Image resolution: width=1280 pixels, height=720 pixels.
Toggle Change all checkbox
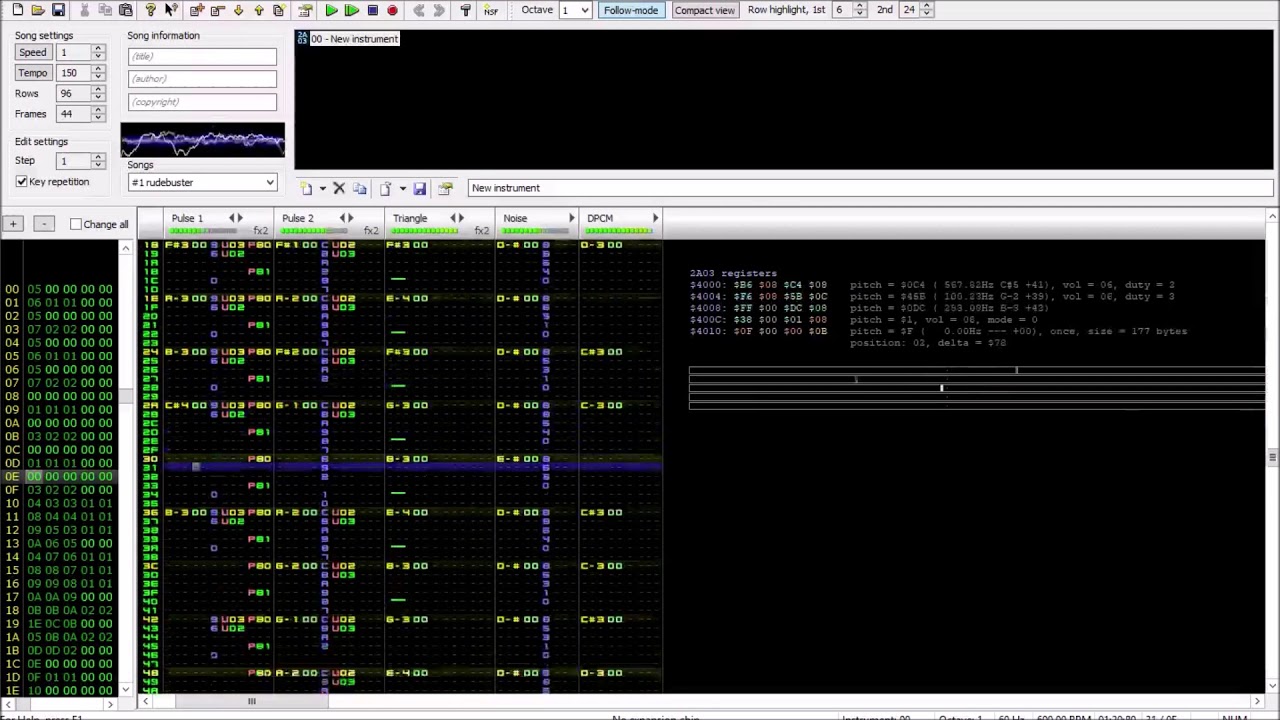click(x=76, y=224)
